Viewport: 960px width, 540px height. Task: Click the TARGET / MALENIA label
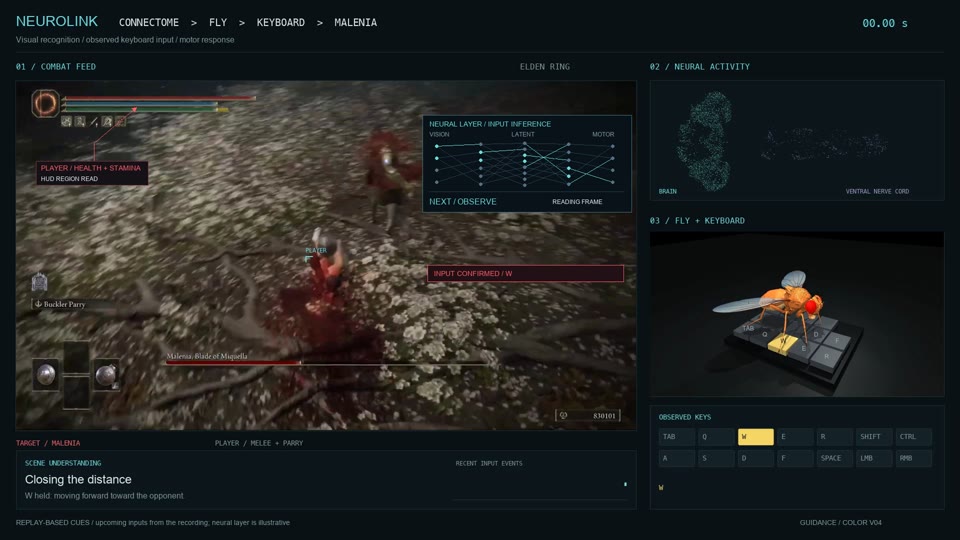click(48, 443)
